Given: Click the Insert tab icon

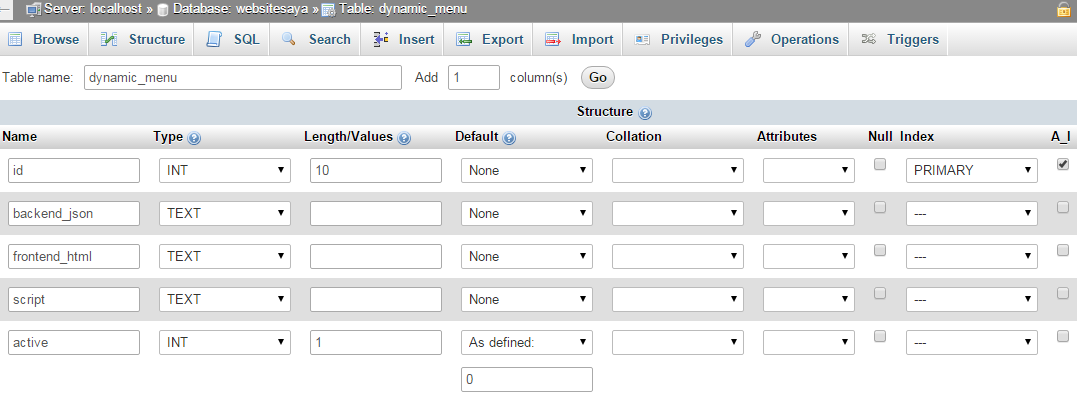Looking at the screenshot, I should (381, 39).
